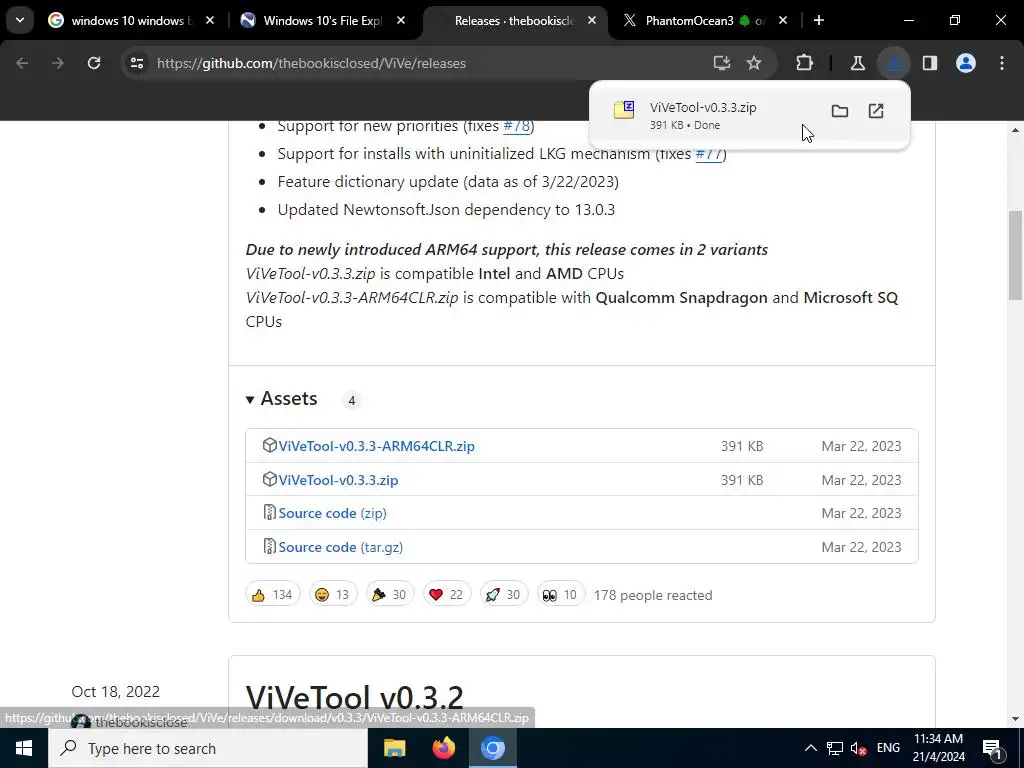Open the ViVeTool v0.3.2 release heading
This screenshot has height=768, width=1024.
(x=355, y=697)
